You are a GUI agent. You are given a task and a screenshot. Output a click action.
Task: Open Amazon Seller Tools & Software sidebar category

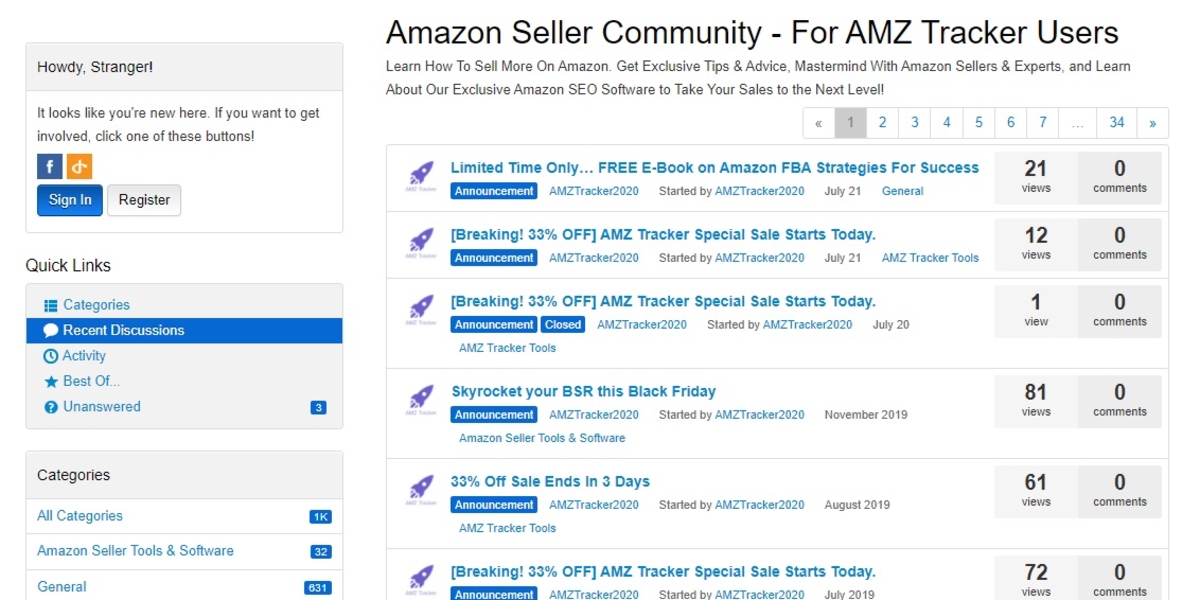pos(135,551)
